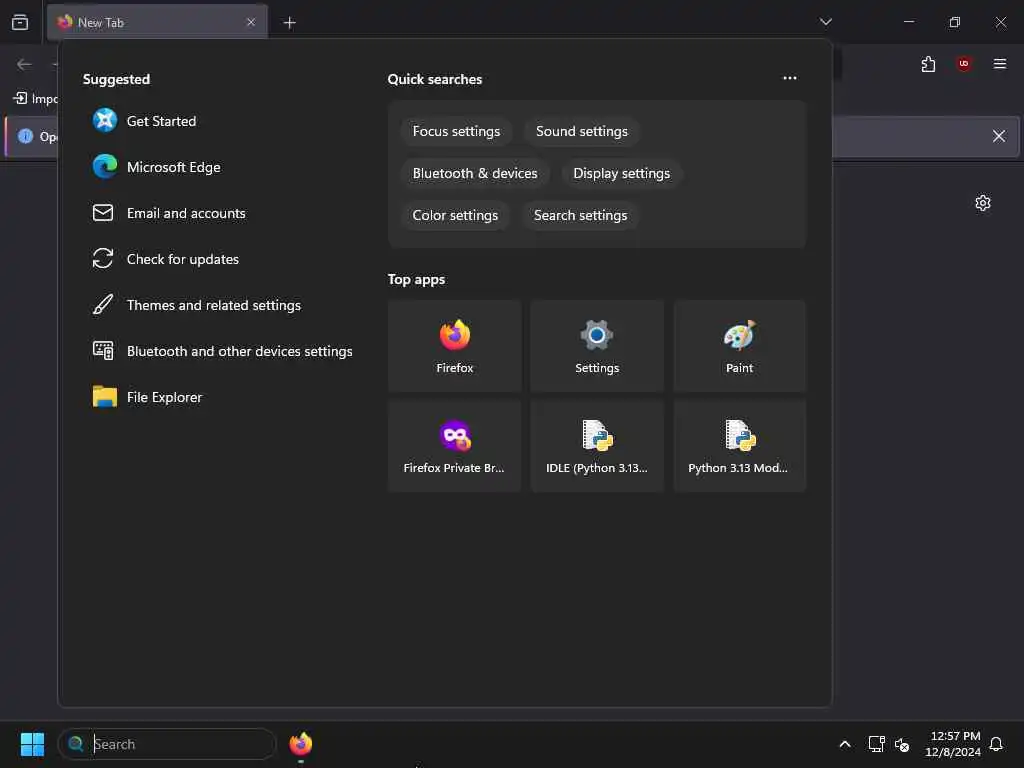Click the info icon in Firefox notification bar
The width and height of the screenshot is (1024, 768).
pos(25,136)
